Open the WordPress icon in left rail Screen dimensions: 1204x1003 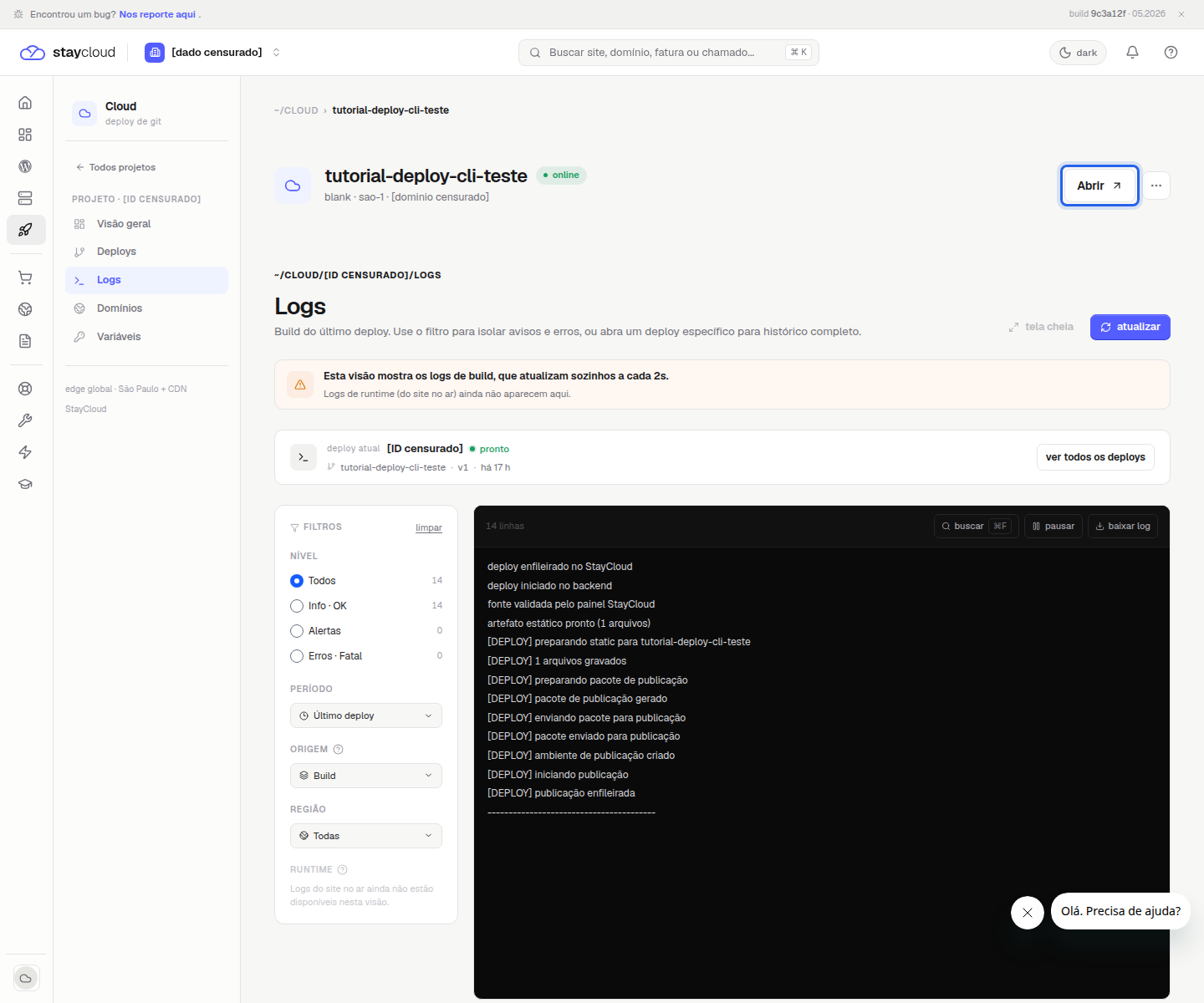[x=25, y=166]
